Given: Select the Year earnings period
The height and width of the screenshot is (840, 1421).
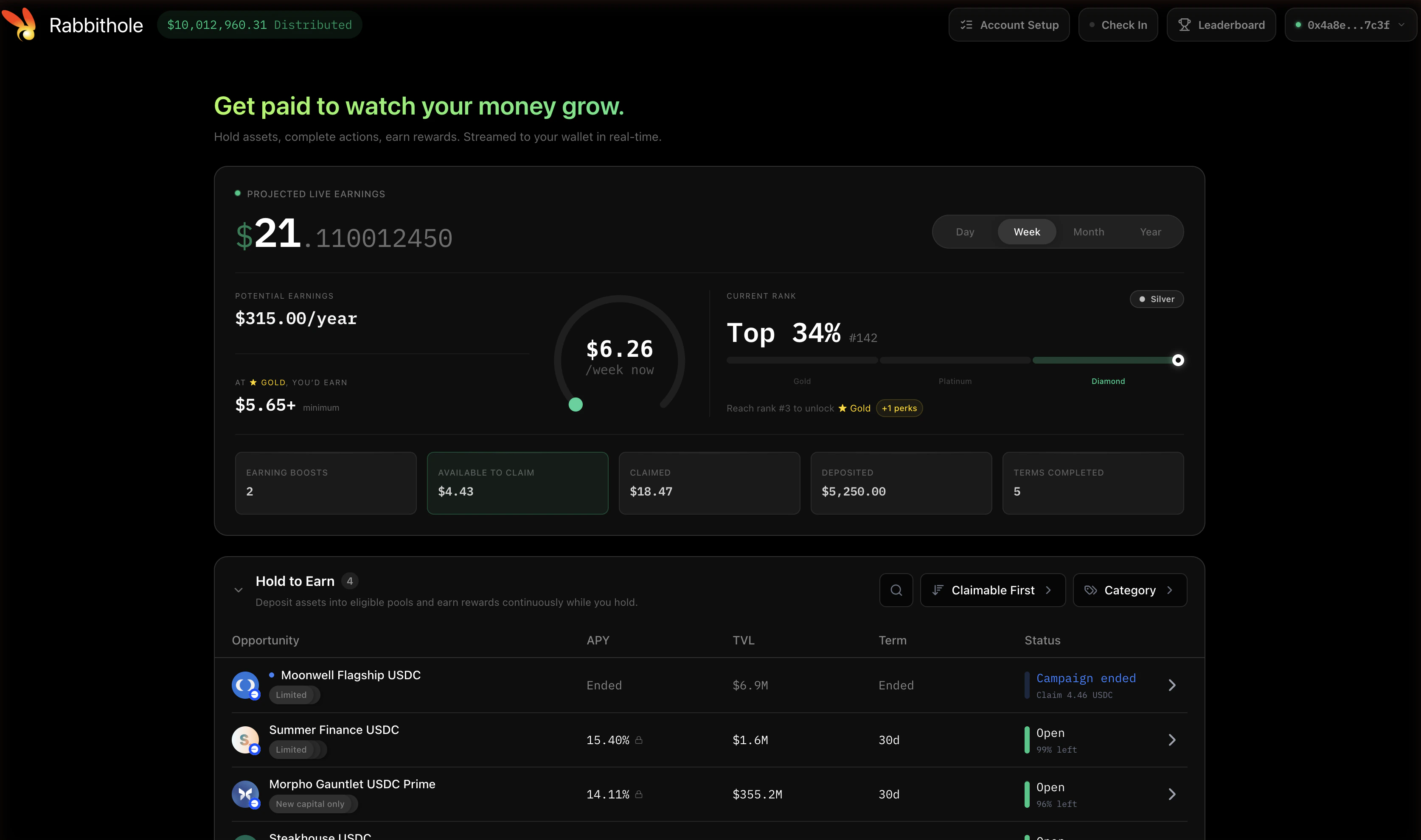Looking at the screenshot, I should [1150, 232].
